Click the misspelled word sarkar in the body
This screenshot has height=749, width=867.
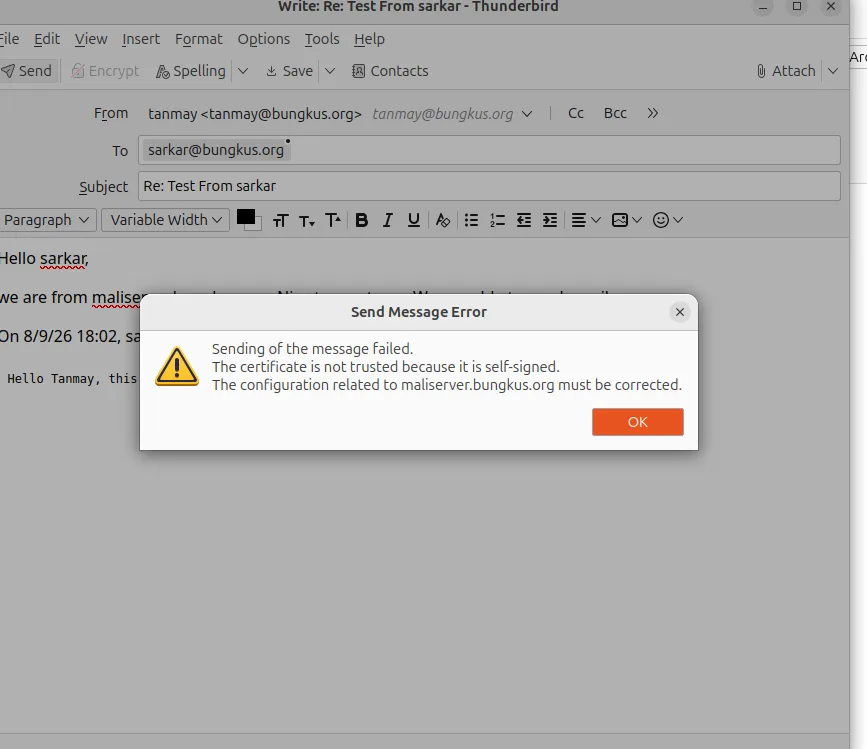coord(63,259)
